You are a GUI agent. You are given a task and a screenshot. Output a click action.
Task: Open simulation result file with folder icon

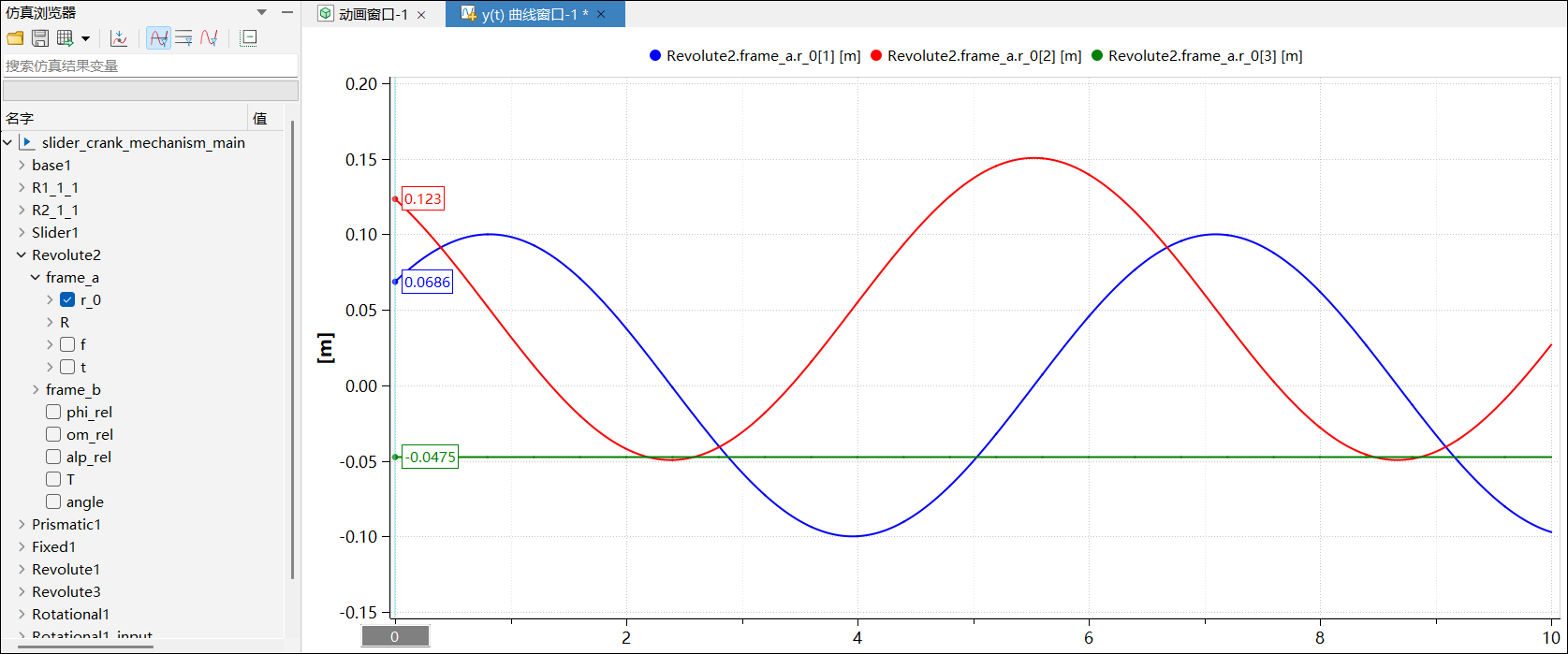coord(15,38)
